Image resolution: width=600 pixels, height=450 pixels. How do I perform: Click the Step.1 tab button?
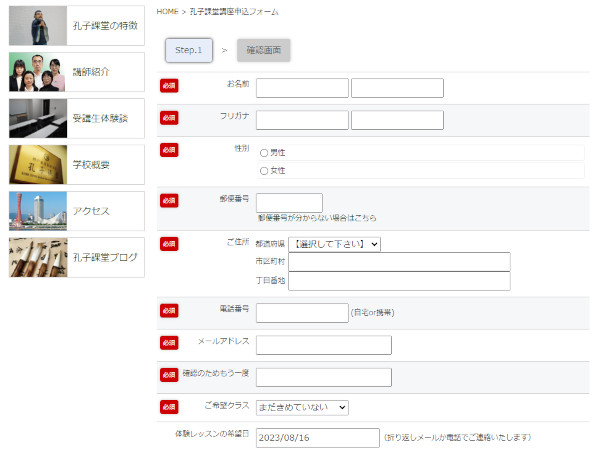(188, 49)
